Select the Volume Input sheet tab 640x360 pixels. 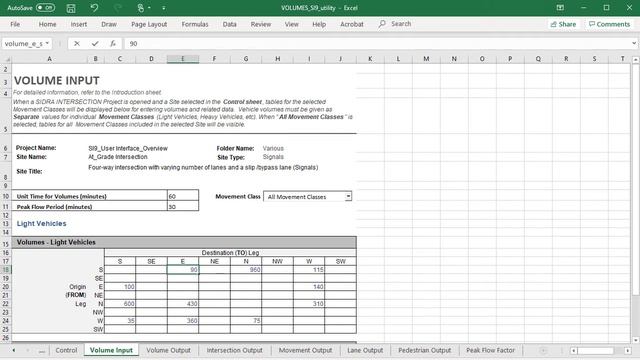pyautogui.click(x=111, y=350)
